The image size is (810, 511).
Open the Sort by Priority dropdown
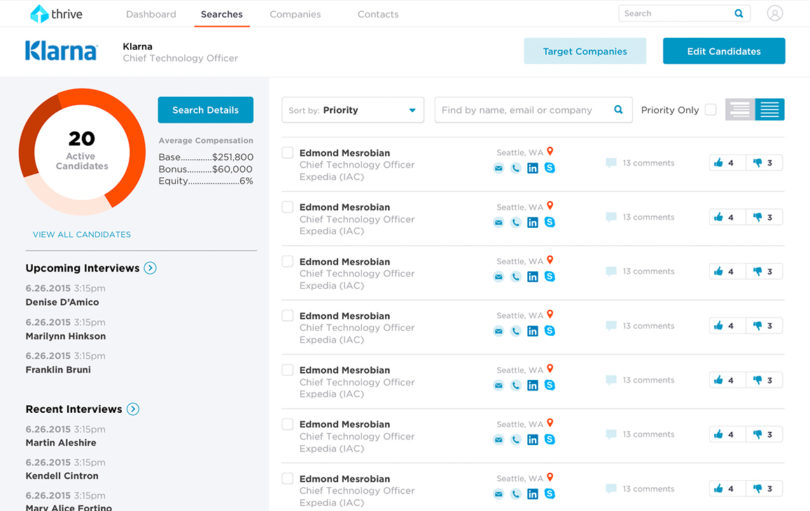click(353, 110)
